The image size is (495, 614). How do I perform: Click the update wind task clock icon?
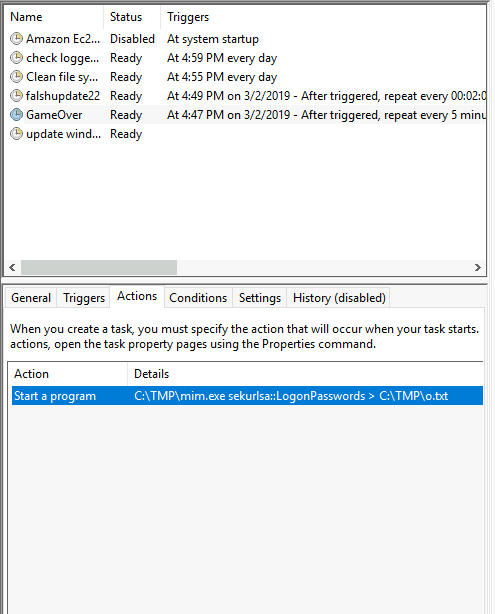click(16, 134)
